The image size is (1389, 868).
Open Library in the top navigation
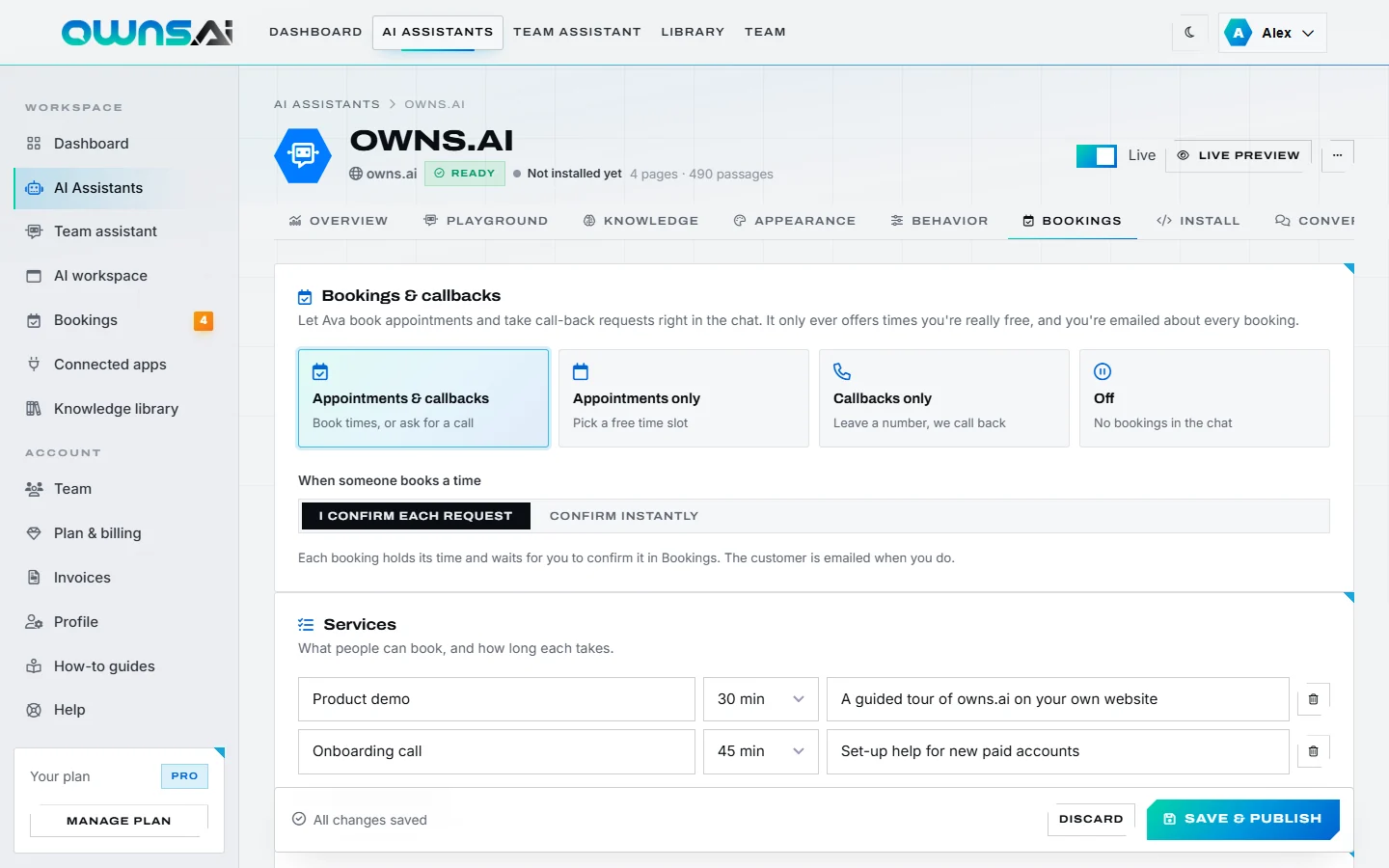pyautogui.click(x=693, y=32)
